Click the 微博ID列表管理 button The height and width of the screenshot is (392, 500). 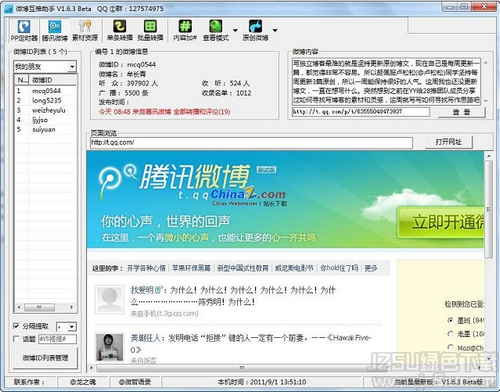pyautogui.click(x=45, y=358)
